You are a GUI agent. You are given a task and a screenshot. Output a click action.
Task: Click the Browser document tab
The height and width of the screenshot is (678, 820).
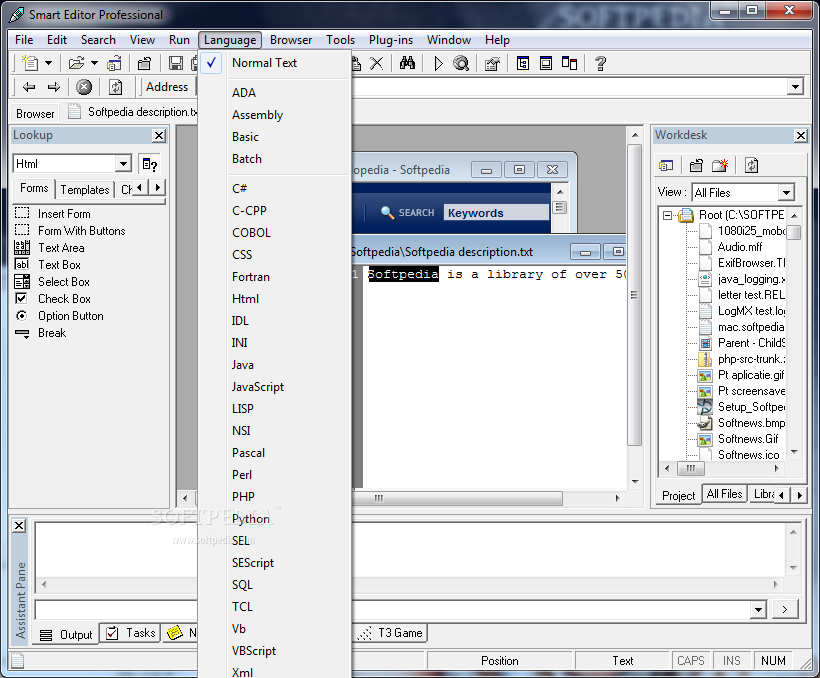pos(35,114)
